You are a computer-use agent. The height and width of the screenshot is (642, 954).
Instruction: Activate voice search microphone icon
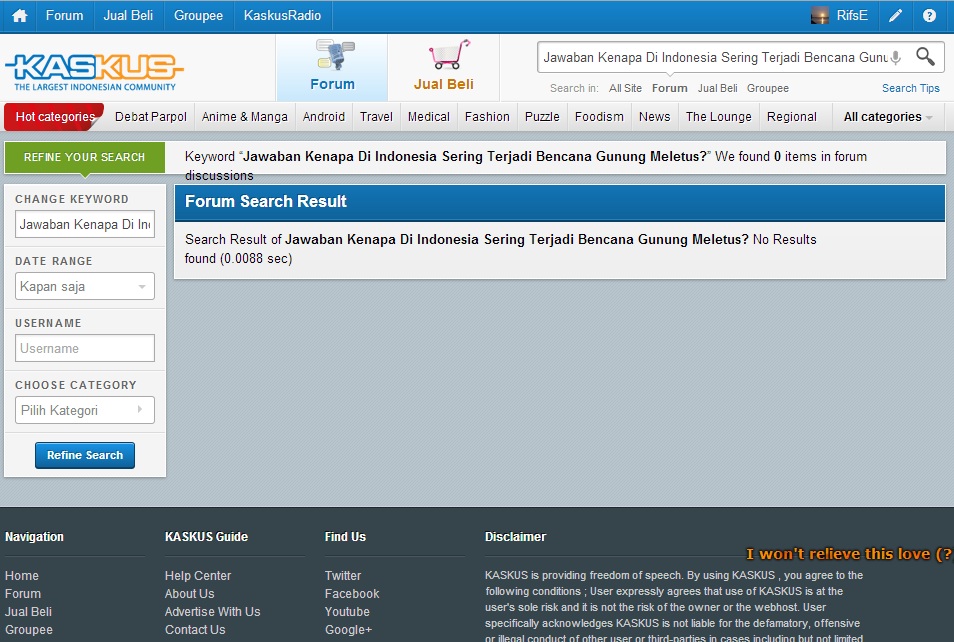(x=895, y=58)
